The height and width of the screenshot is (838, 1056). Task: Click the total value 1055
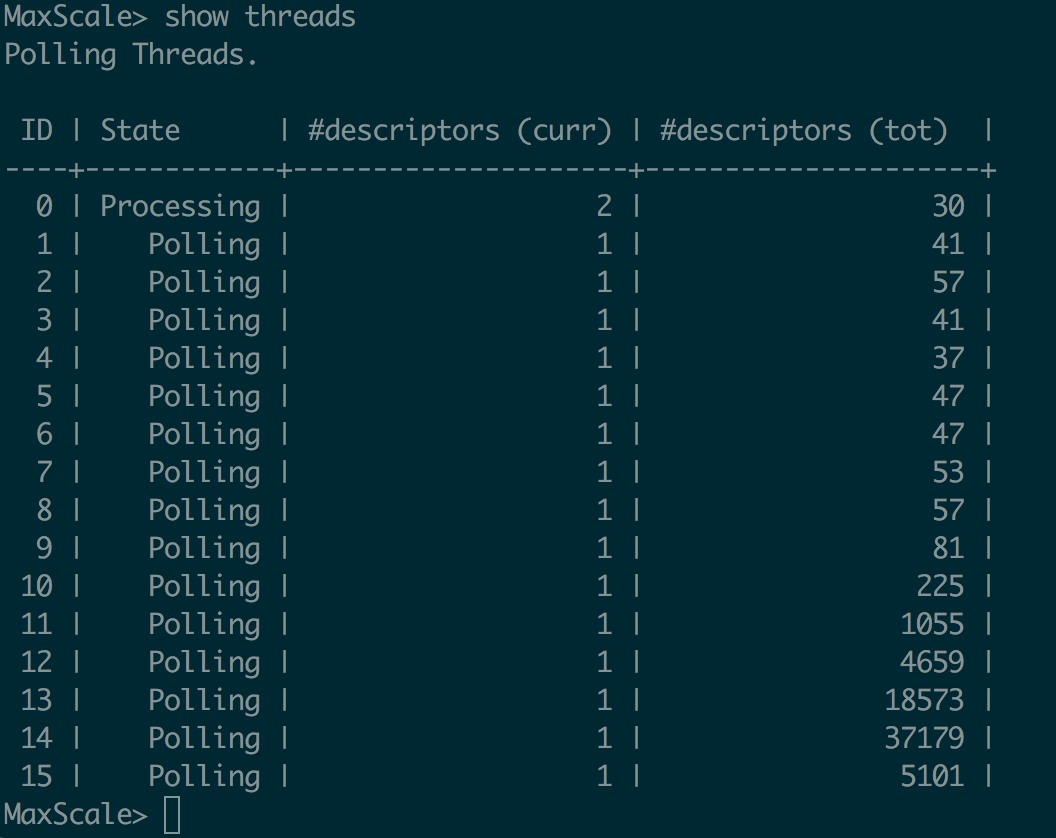pyautogui.click(x=932, y=624)
